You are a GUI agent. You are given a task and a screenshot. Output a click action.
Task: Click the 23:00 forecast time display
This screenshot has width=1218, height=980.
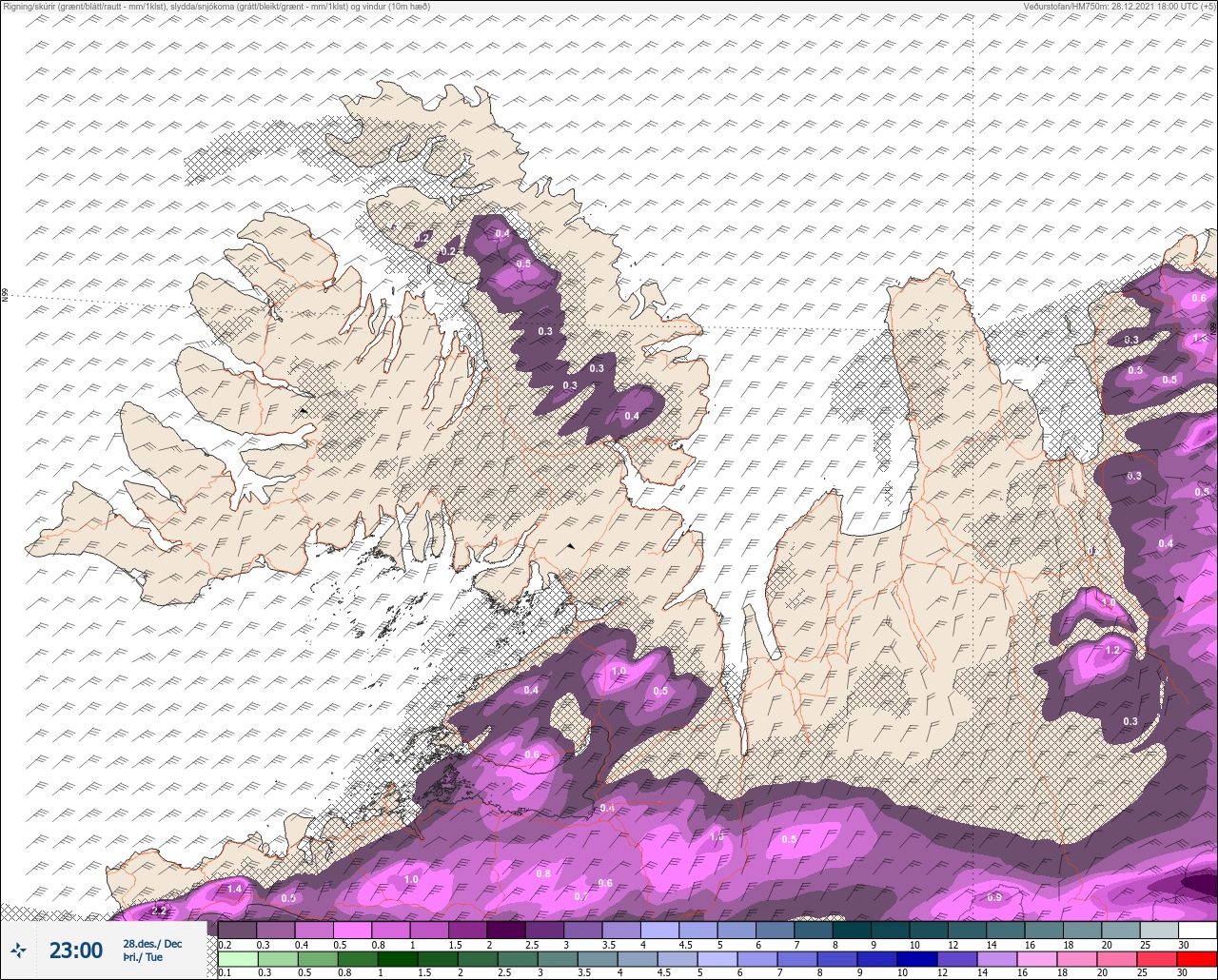click(x=76, y=950)
